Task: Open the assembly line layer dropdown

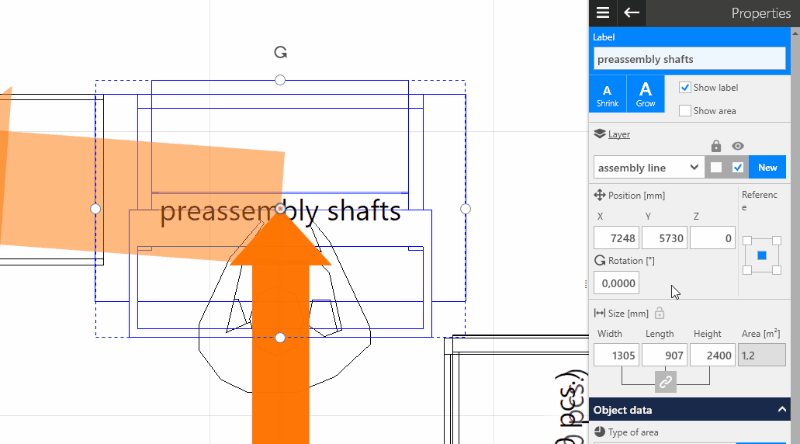Action: tap(648, 167)
